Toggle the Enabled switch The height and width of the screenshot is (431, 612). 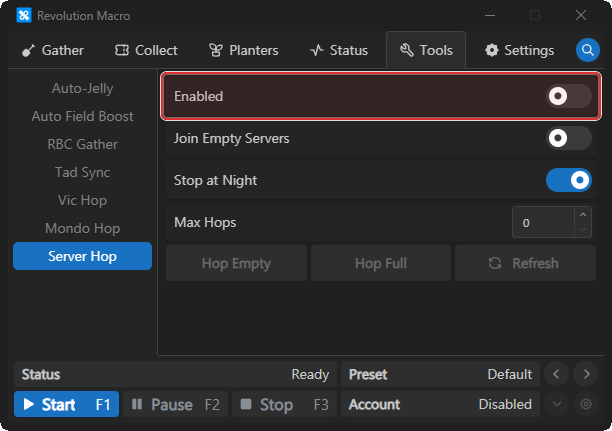pyautogui.click(x=569, y=96)
